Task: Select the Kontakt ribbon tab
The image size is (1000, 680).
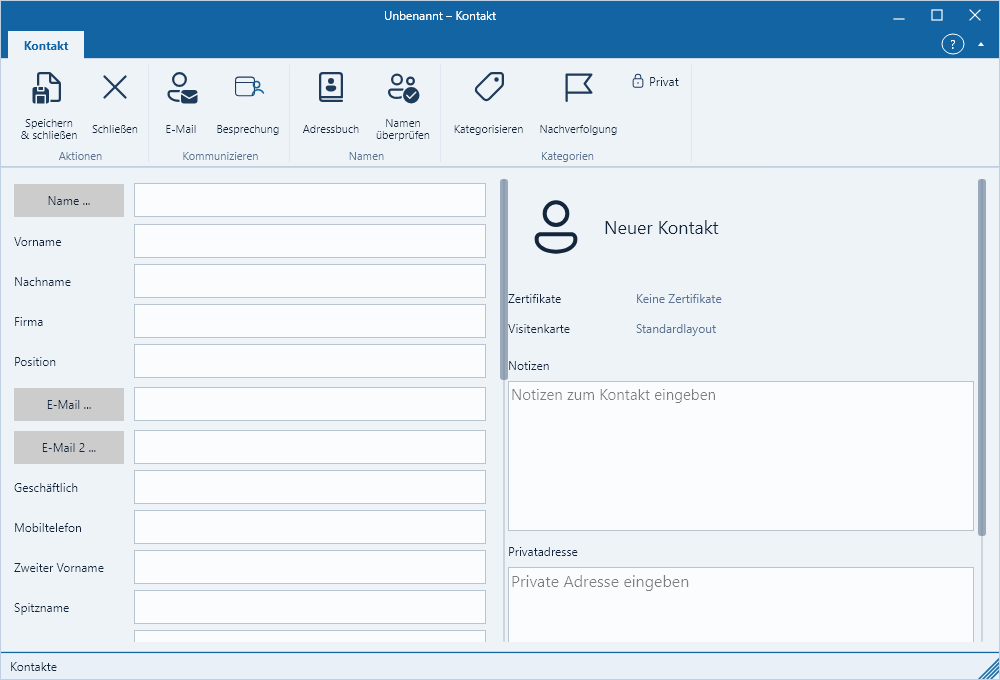Action: pos(46,45)
